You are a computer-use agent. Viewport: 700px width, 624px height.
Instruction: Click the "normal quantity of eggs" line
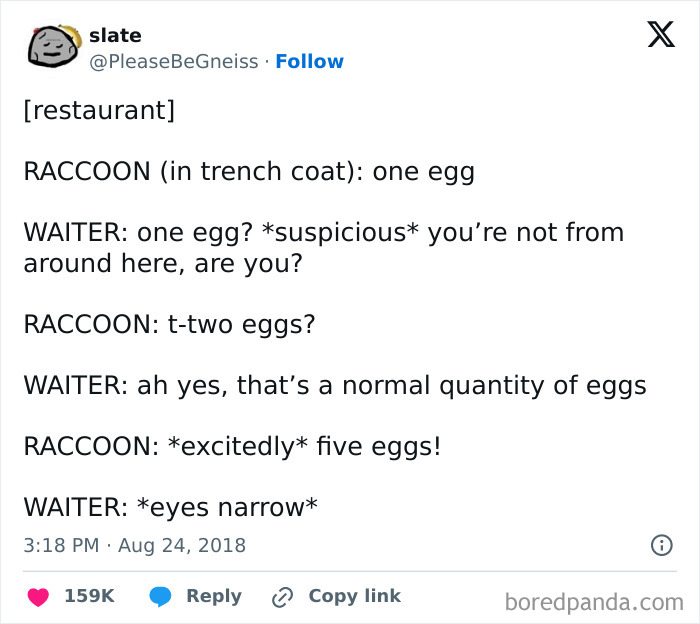coord(334,385)
